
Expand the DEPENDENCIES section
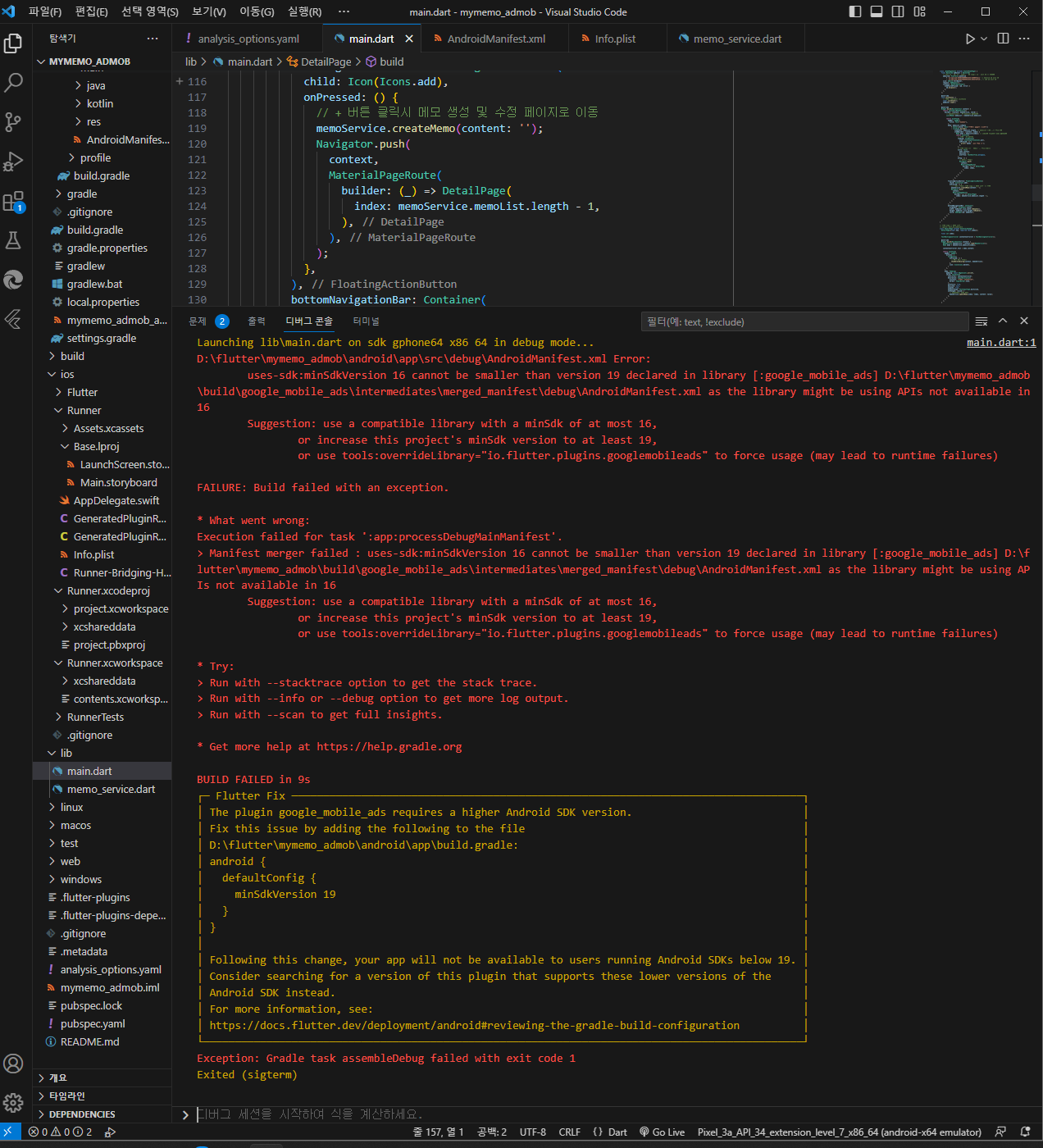(x=82, y=1114)
